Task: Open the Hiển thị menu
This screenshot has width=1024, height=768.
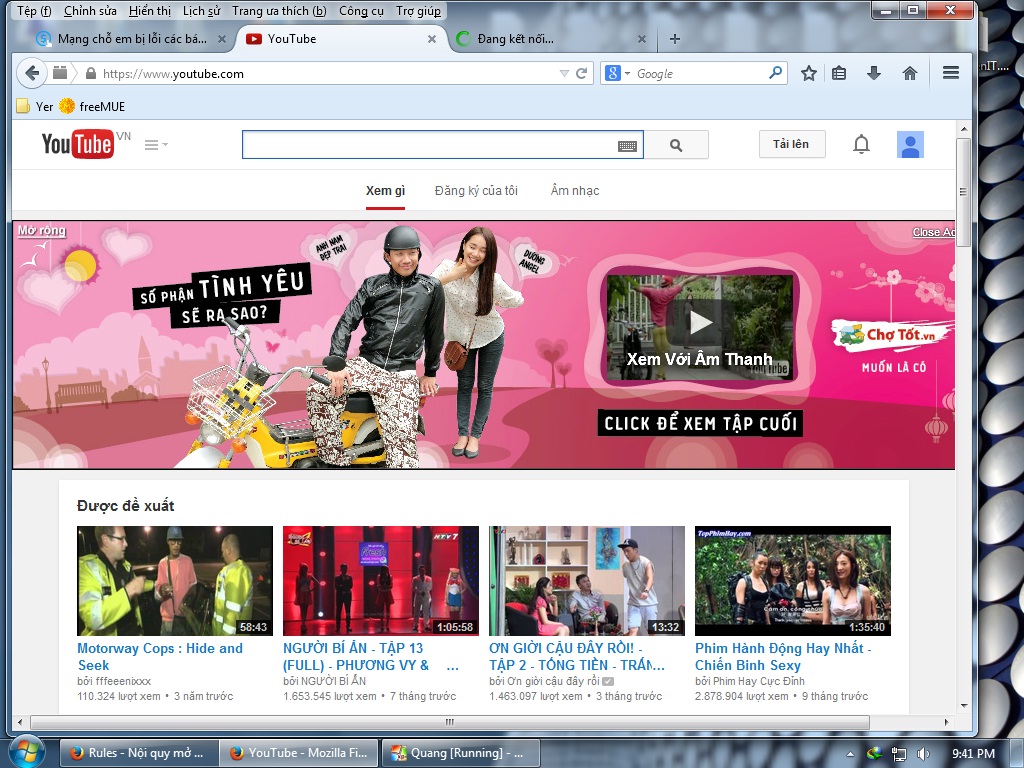Action: click(150, 11)
